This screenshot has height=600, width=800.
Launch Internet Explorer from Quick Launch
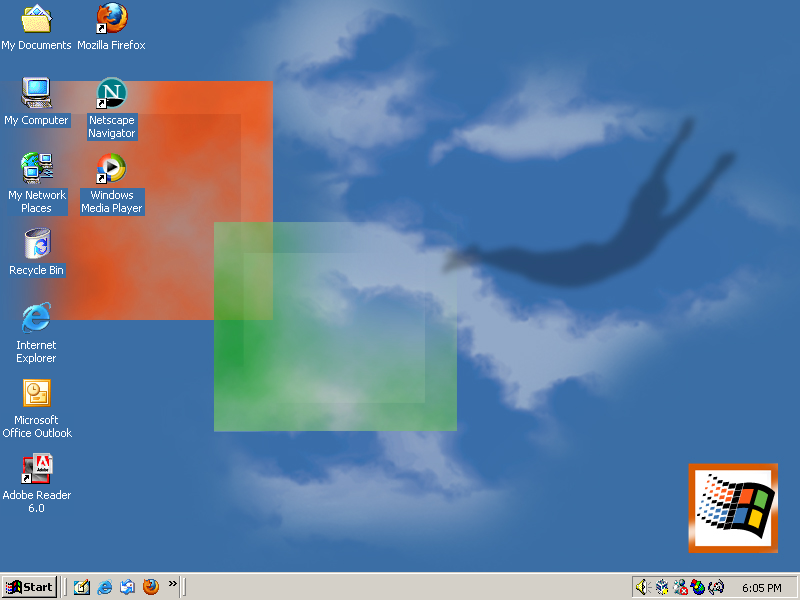[x=104, y=587]
